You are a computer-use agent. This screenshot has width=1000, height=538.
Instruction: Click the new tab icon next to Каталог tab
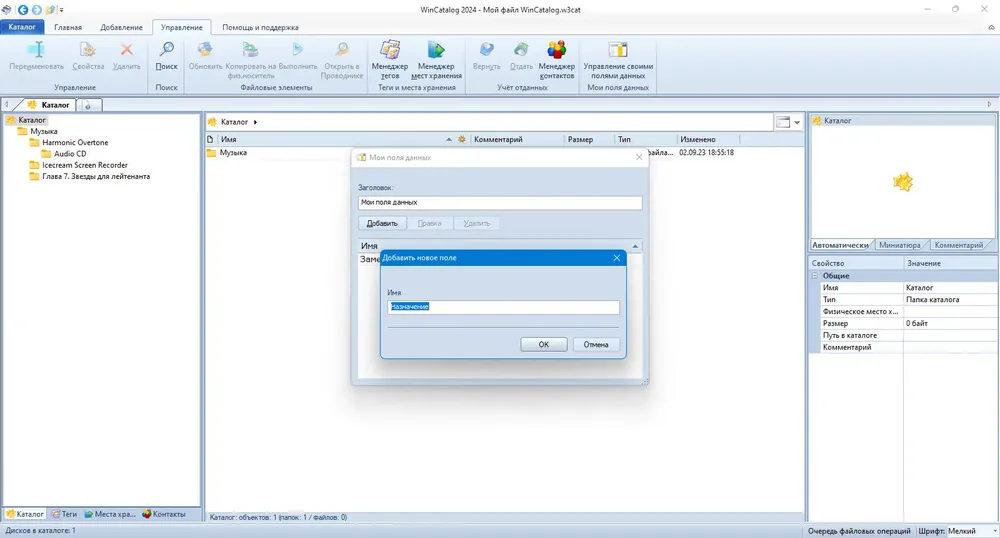88,105
